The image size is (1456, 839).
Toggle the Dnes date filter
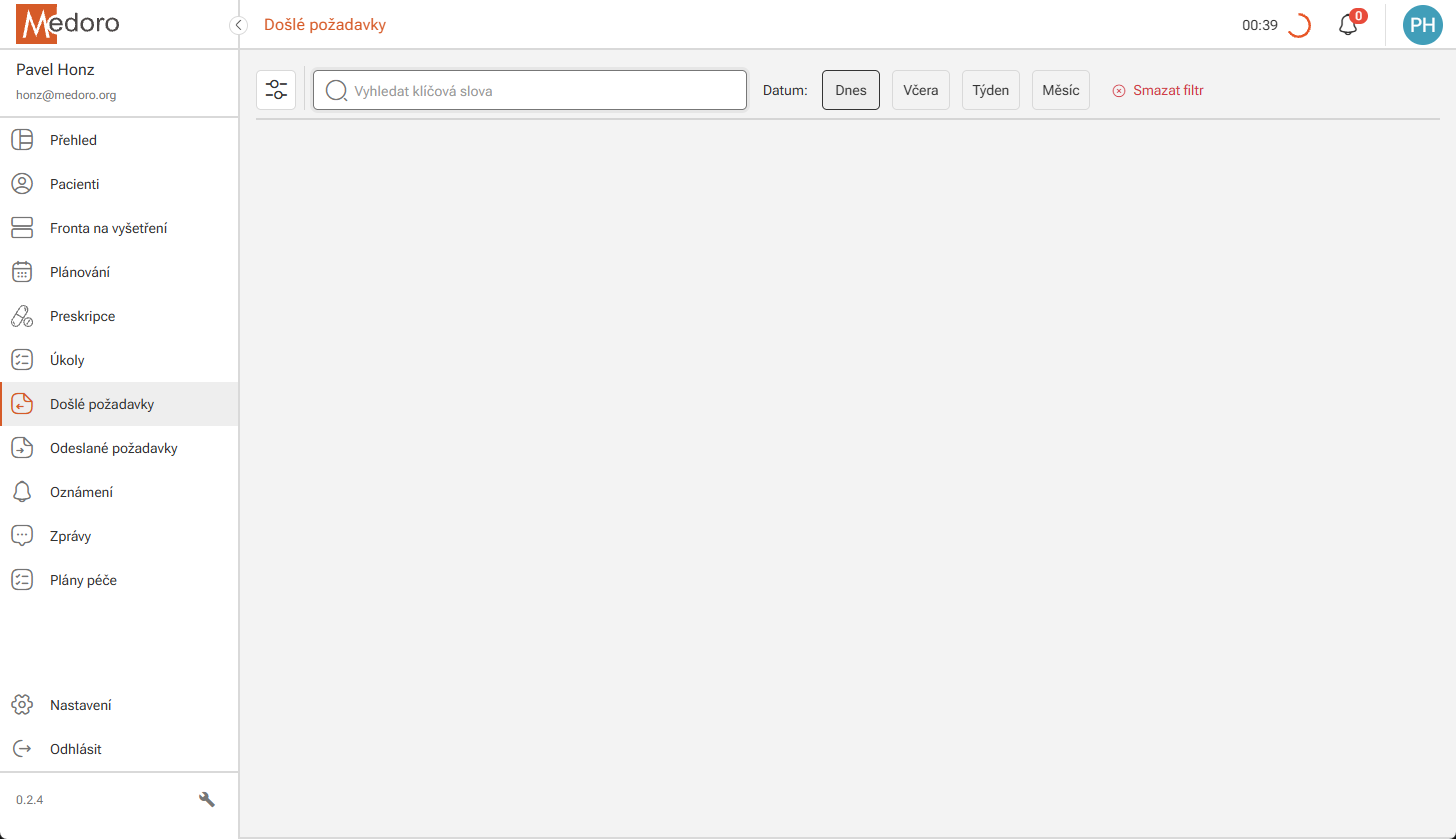pyautogui.click(x=850, y=90)
